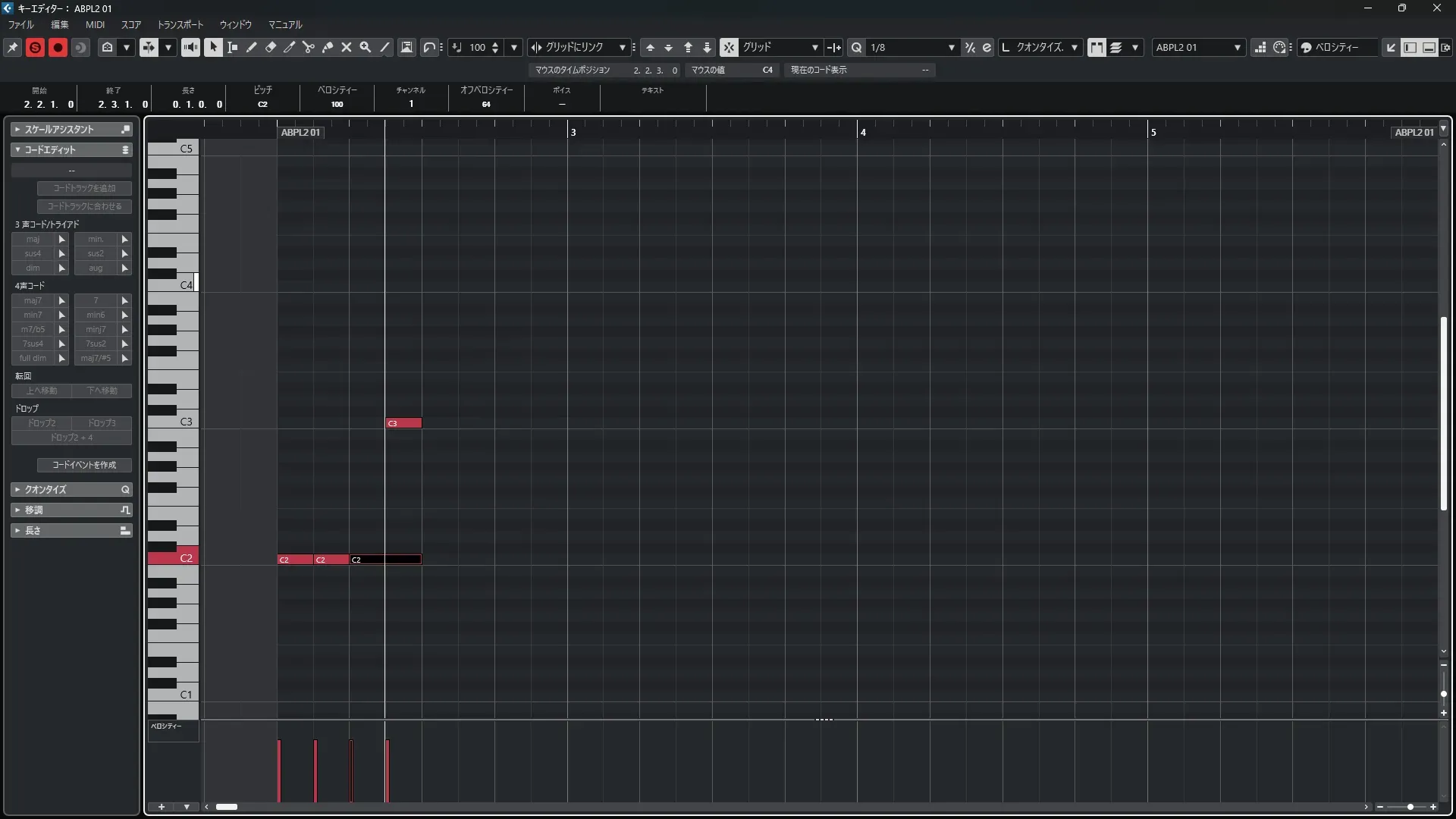Toggle Snap on/off button

[x=728, y=47]
